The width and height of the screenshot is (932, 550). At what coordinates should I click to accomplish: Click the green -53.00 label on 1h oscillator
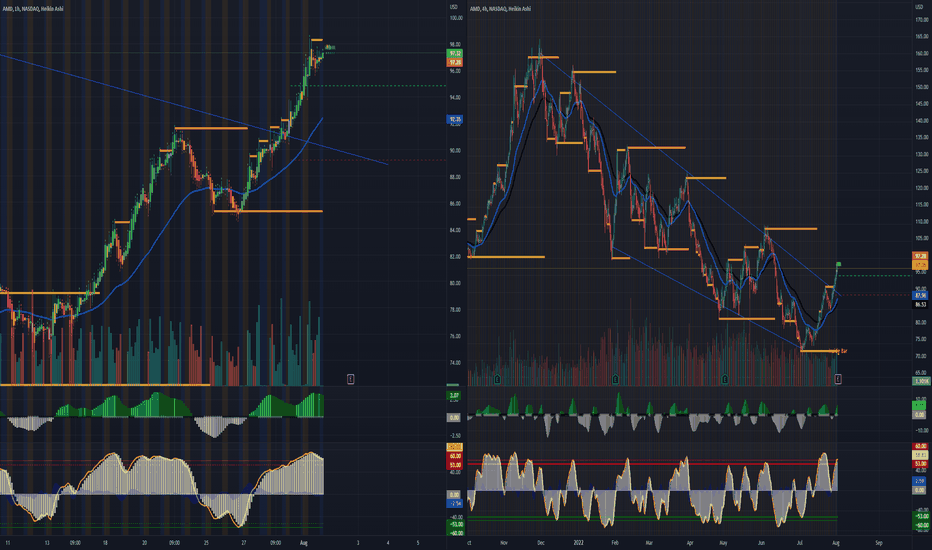click(x=455, y=524)
